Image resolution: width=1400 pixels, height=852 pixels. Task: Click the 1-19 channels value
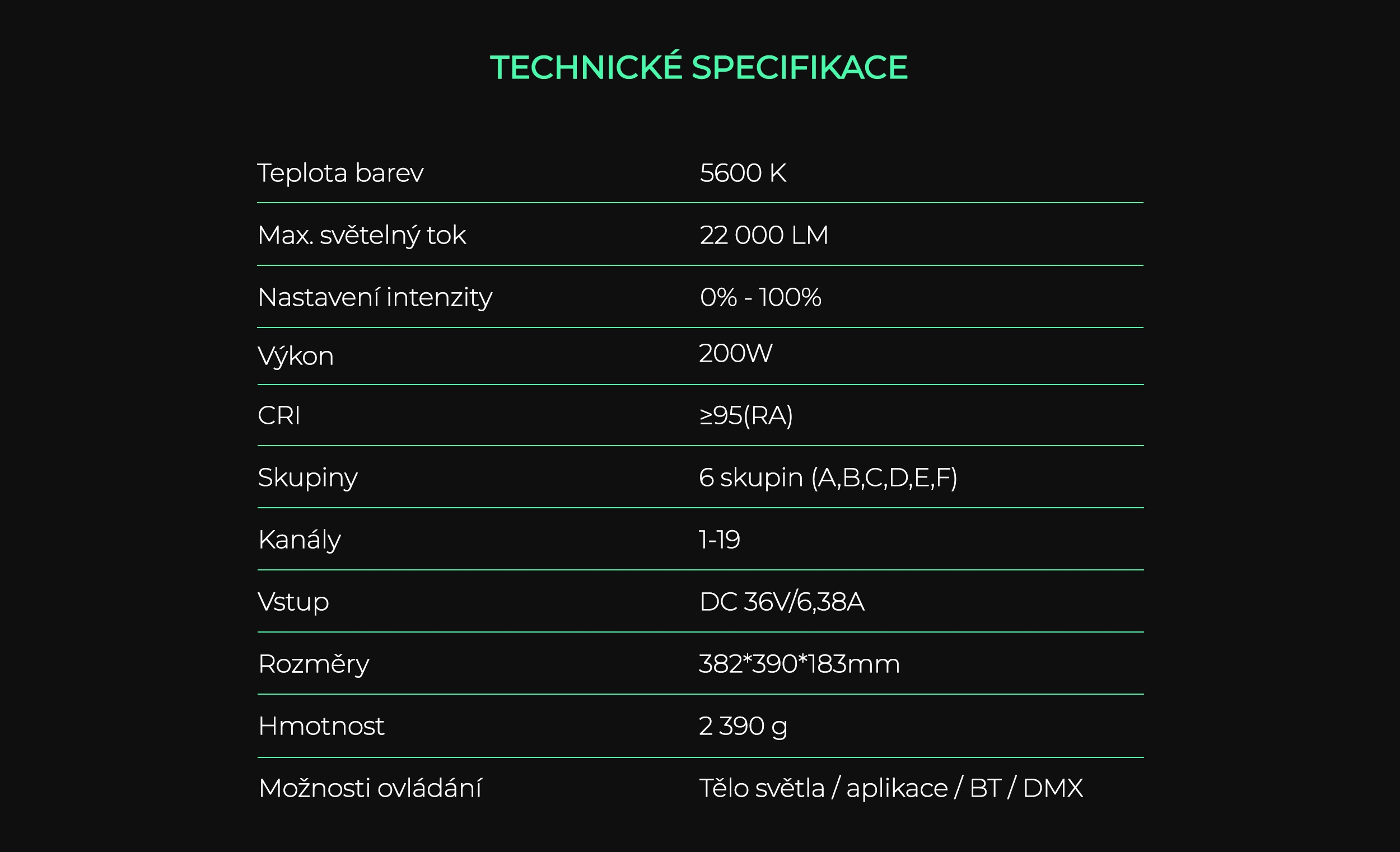718,540
